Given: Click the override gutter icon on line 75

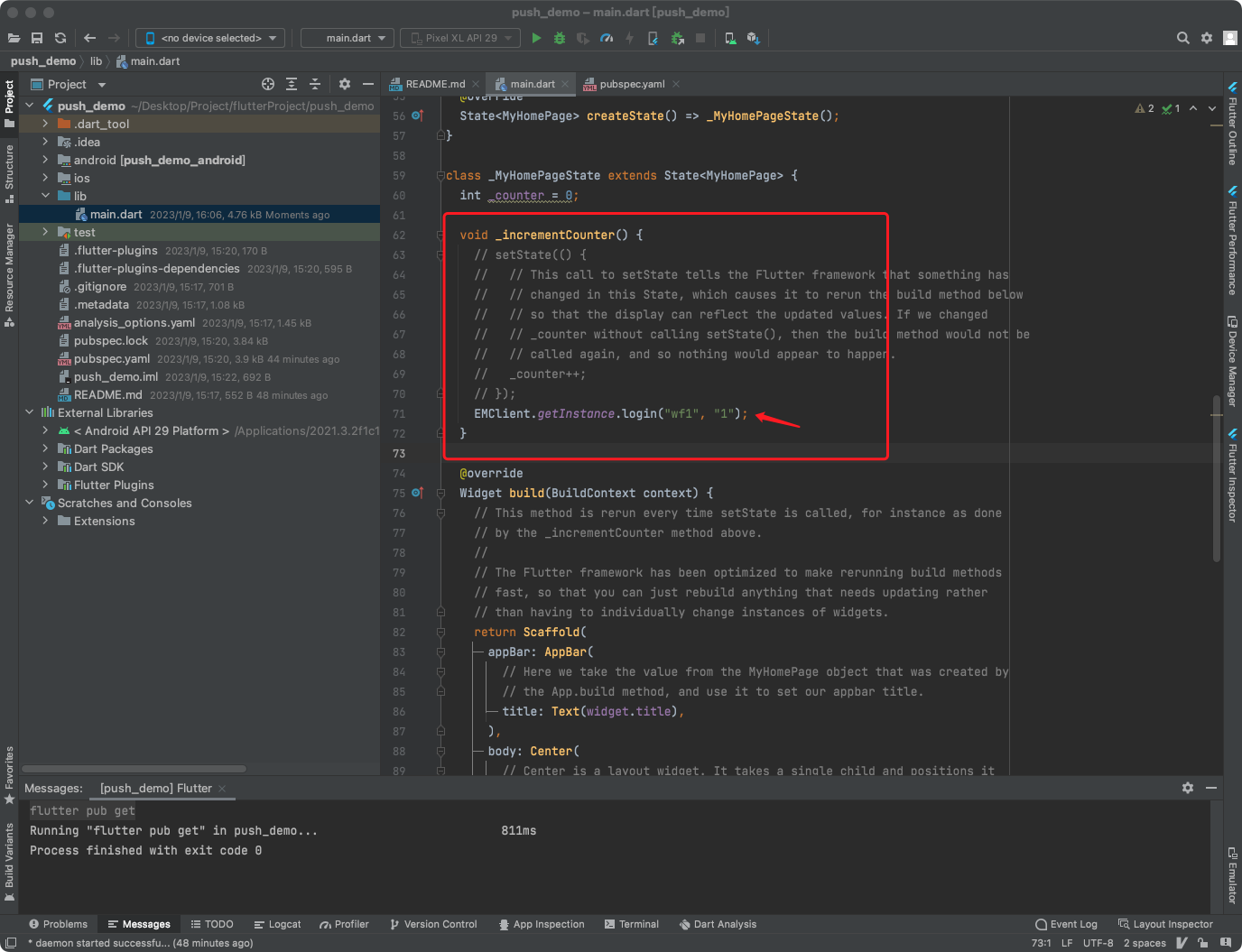Looking at the screenshot, I should 417,493.
